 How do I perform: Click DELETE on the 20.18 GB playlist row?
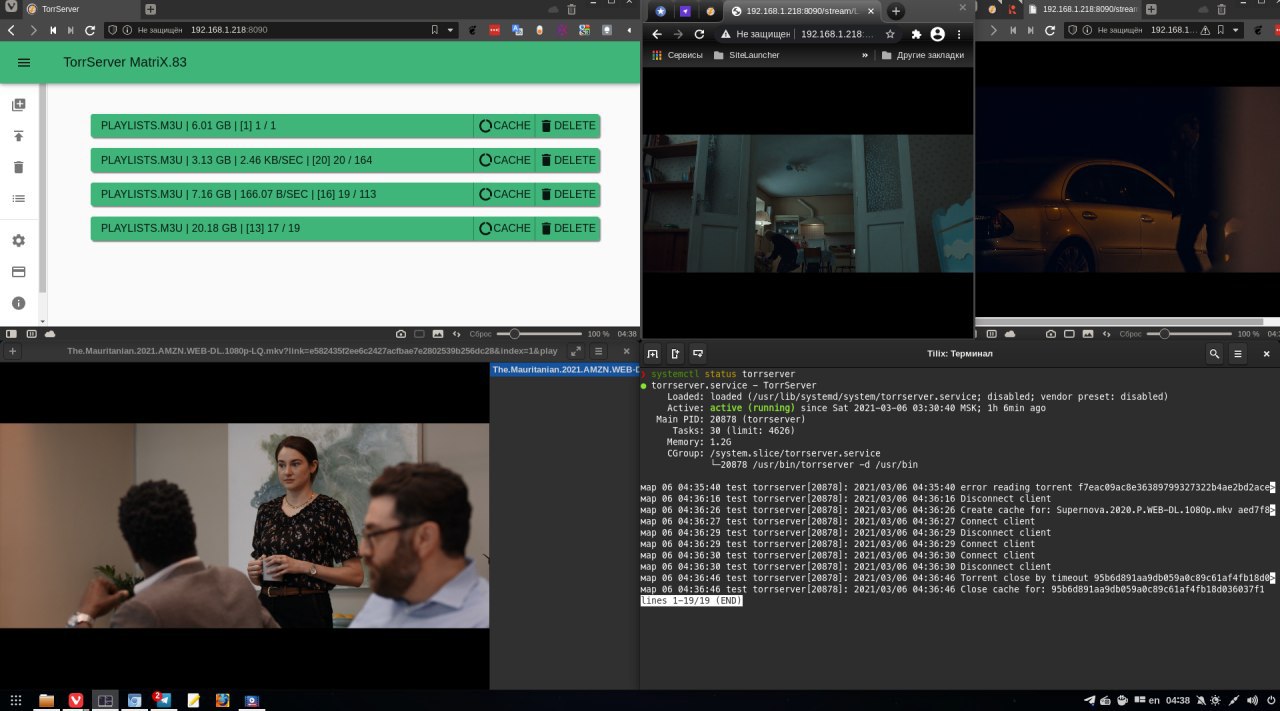tap(568, 228)
